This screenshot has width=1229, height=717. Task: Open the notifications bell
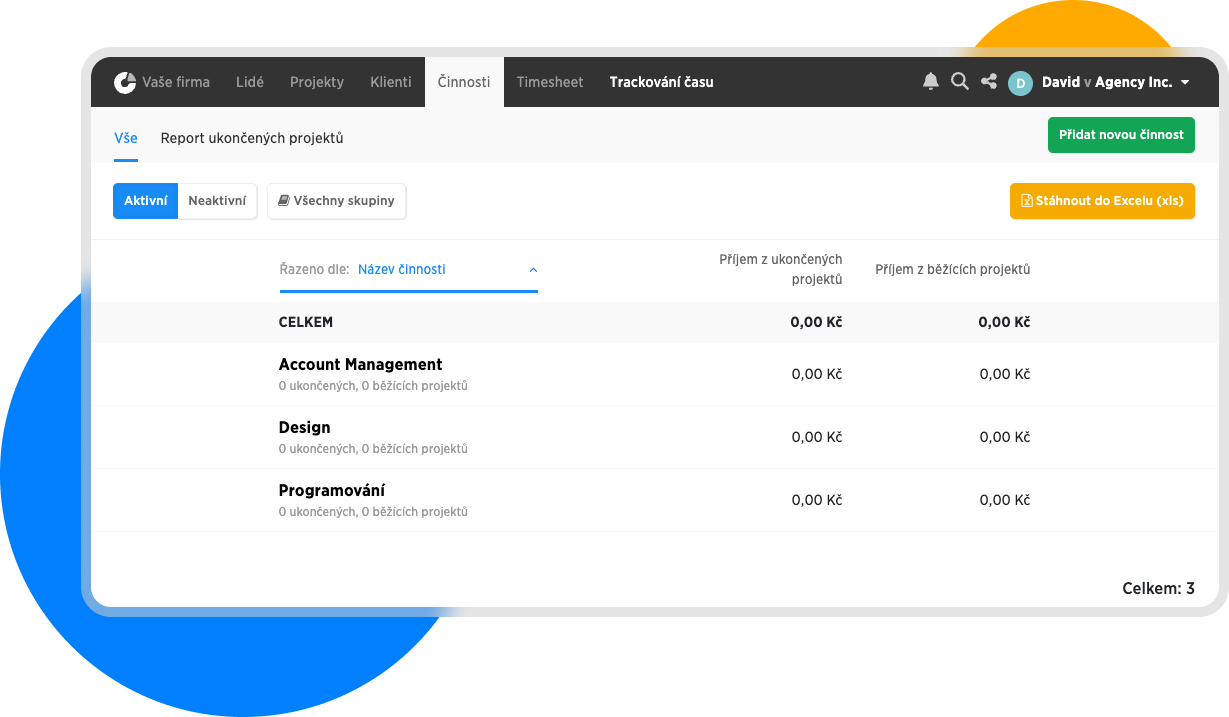coord(931,82)
